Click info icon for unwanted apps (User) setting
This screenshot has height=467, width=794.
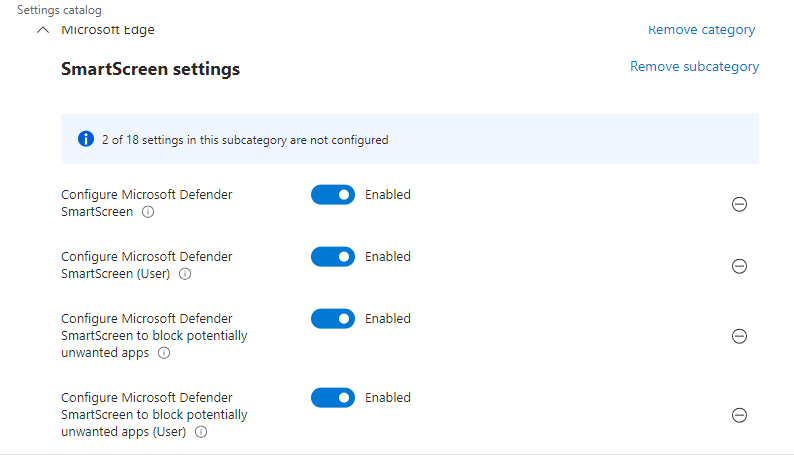tap(201, 432)
